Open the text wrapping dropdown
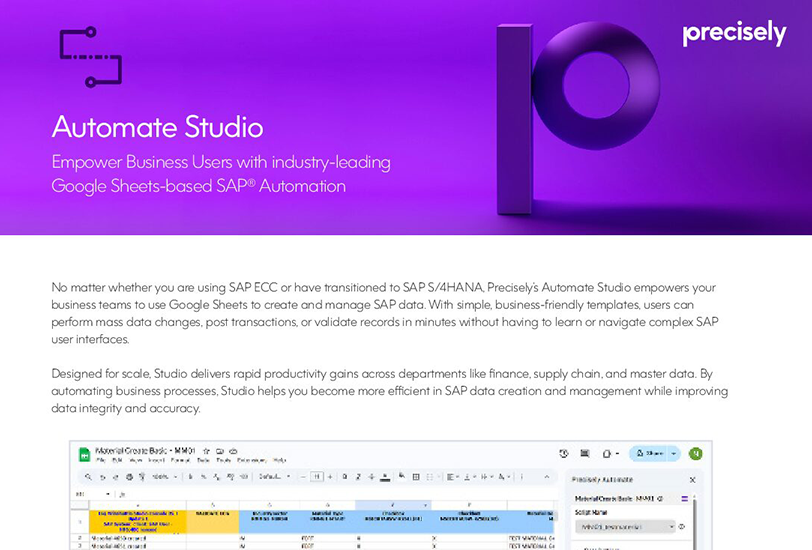This screenshot has width=812, height=550. click(x=487, y=477)
